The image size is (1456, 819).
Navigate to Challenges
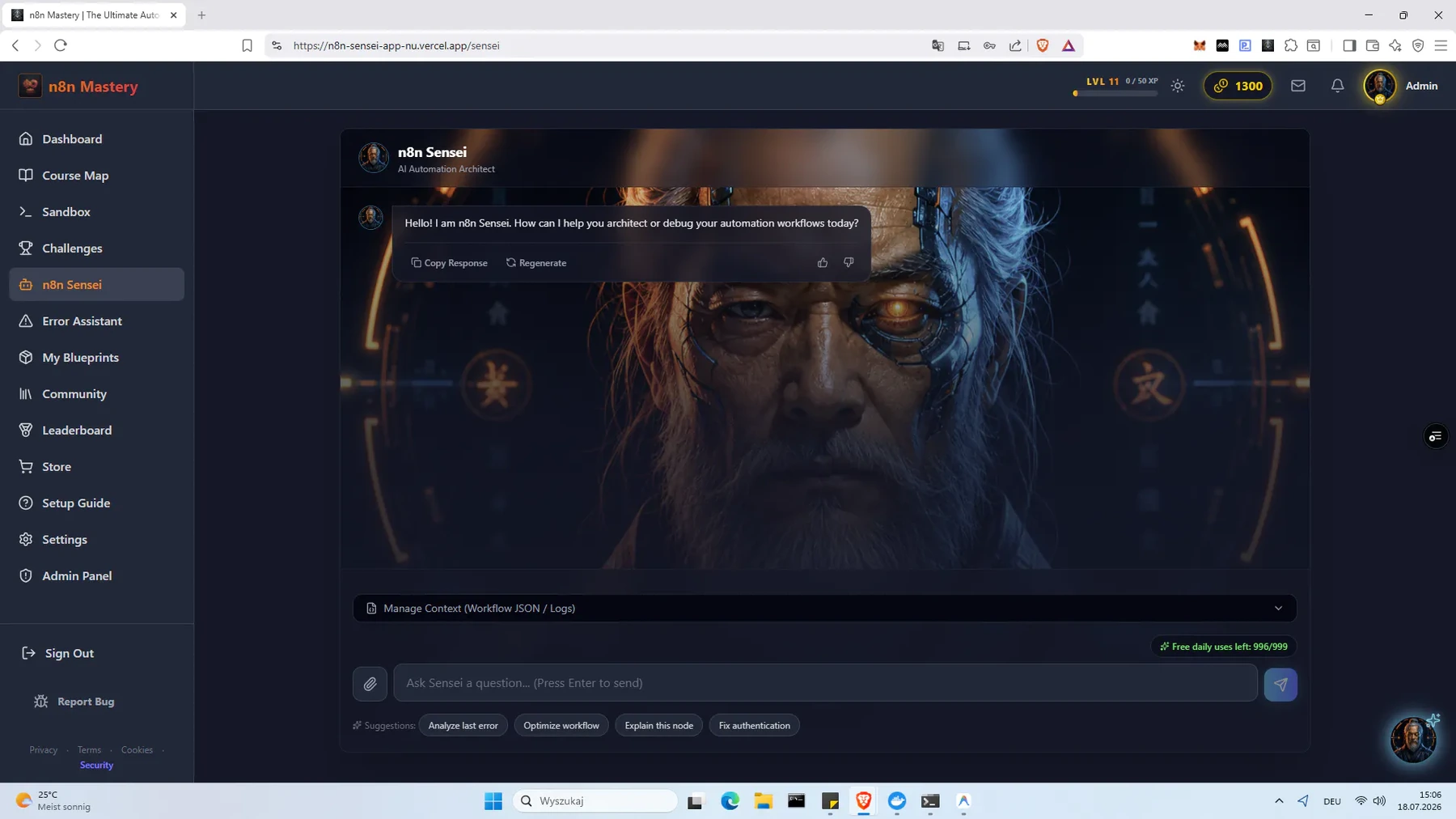tap(97, 248)
